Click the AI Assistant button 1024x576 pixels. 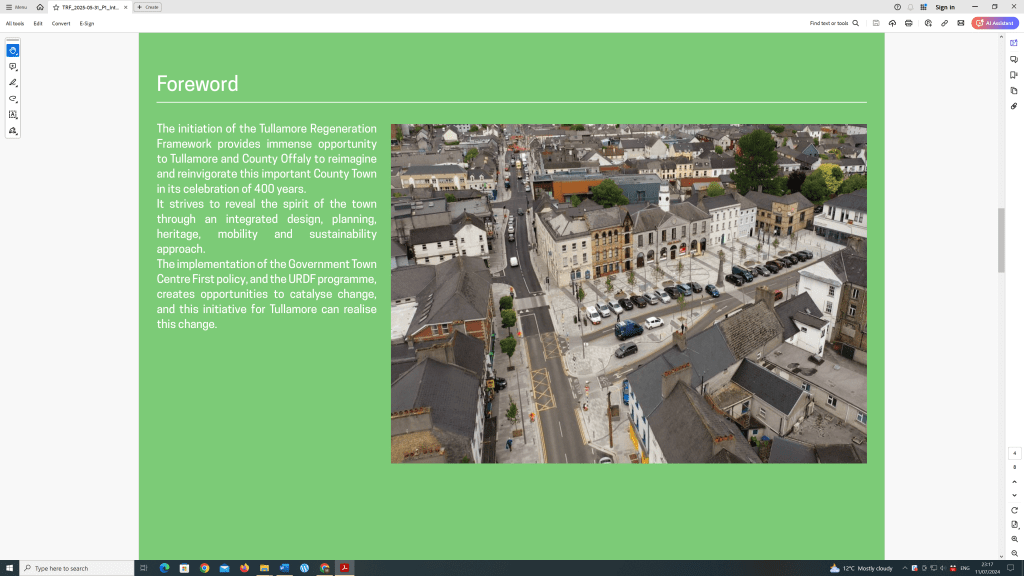[994, 23]
